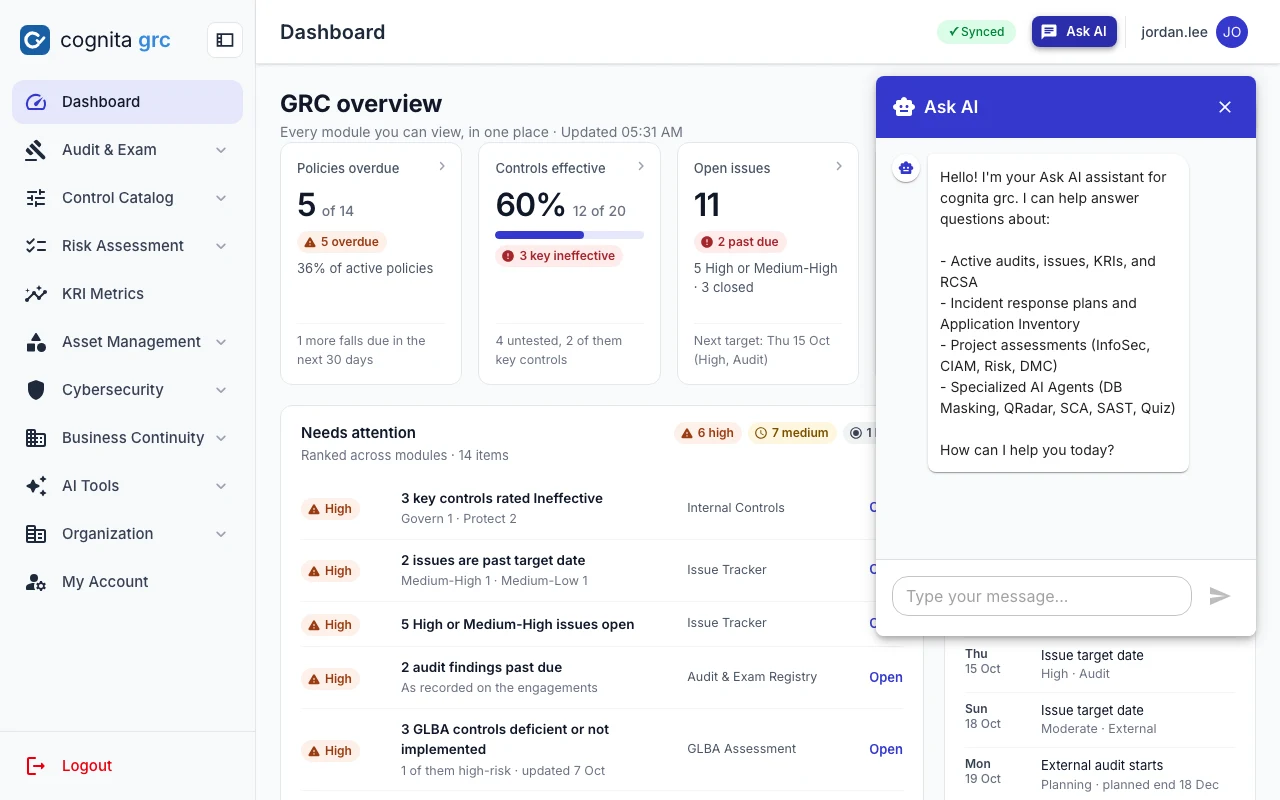Expand the Asset Management chevron
This screenshot has height=800, width=1280.
pos(221,342)
